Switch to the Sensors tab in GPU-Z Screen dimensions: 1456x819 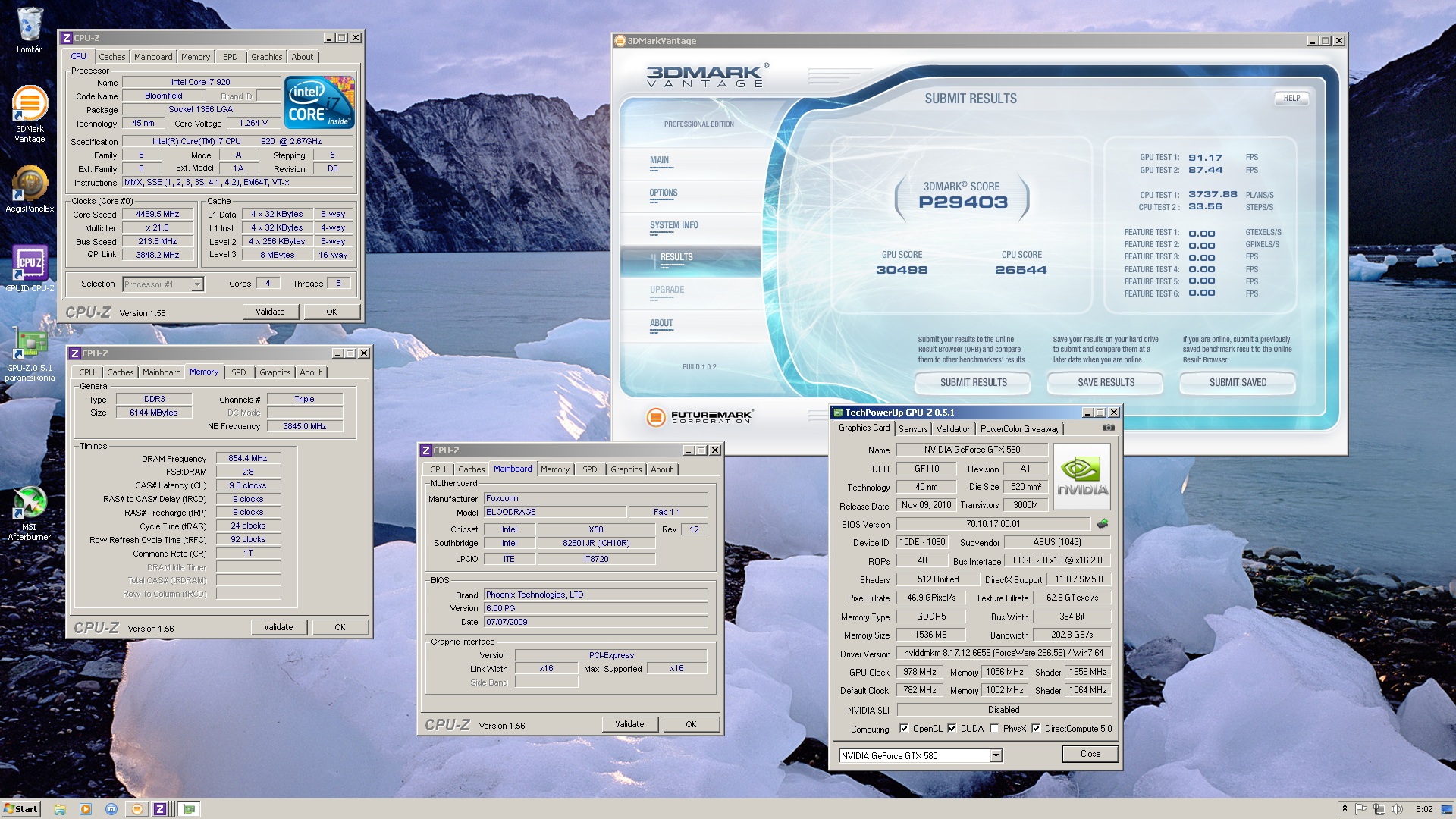click(913, 429)
